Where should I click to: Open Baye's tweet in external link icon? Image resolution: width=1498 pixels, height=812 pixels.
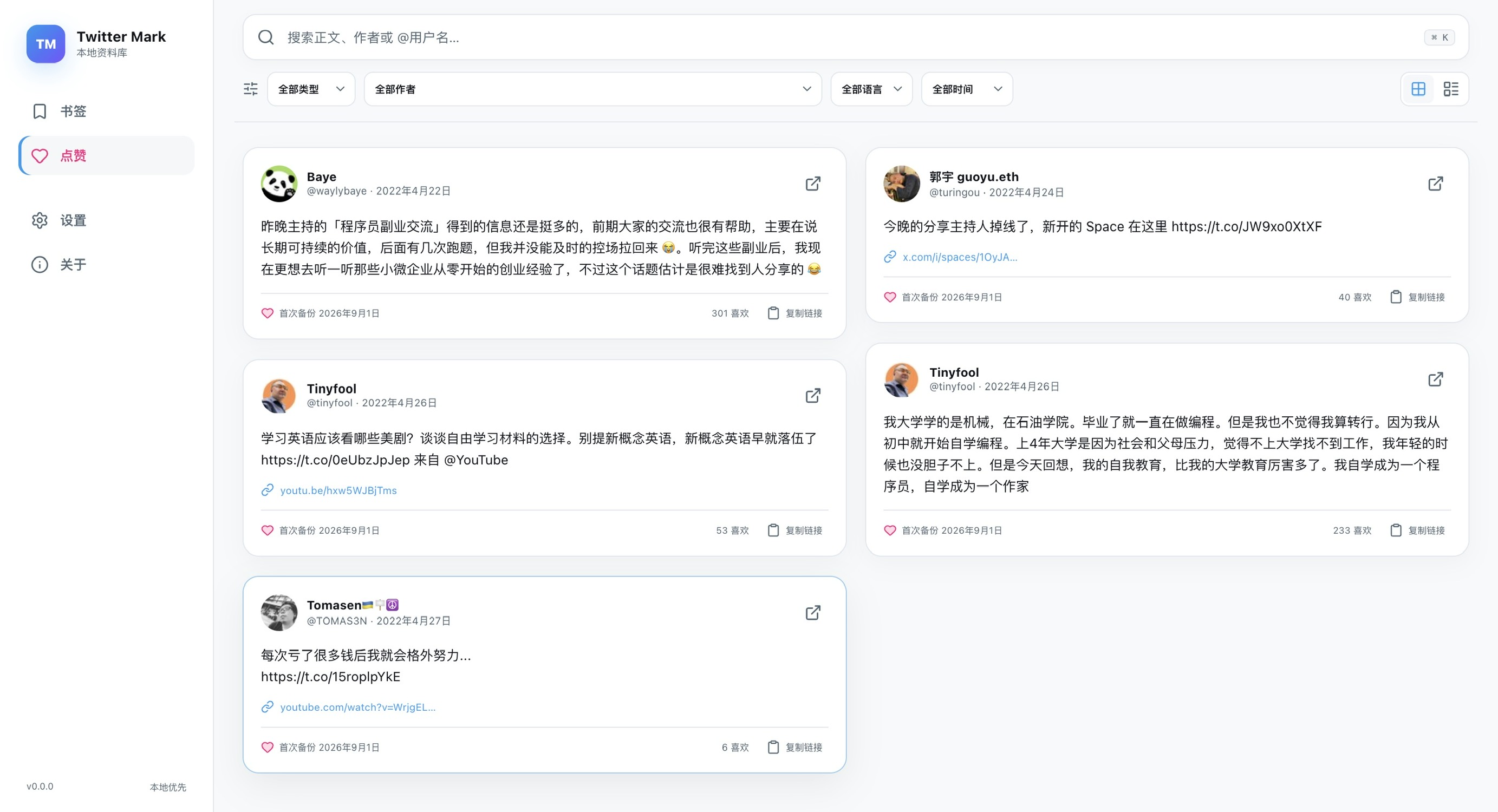tap(813, 184)
